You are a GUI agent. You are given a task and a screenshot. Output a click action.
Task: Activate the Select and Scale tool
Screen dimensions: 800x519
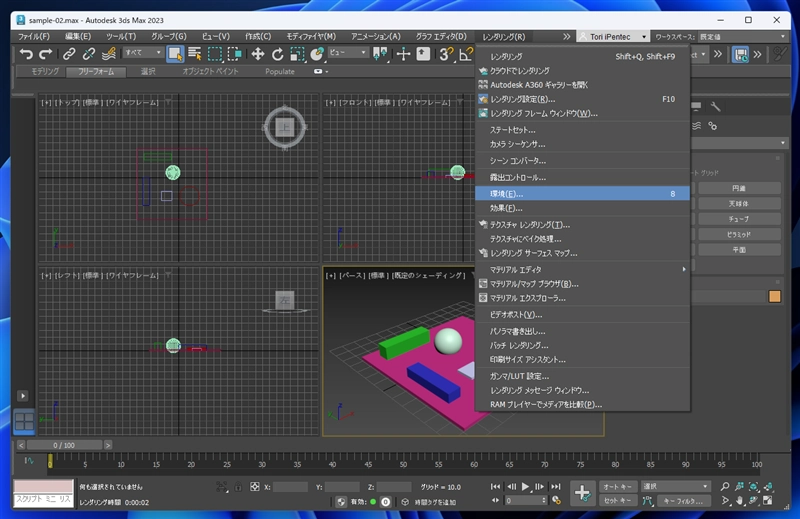[297, 54]
